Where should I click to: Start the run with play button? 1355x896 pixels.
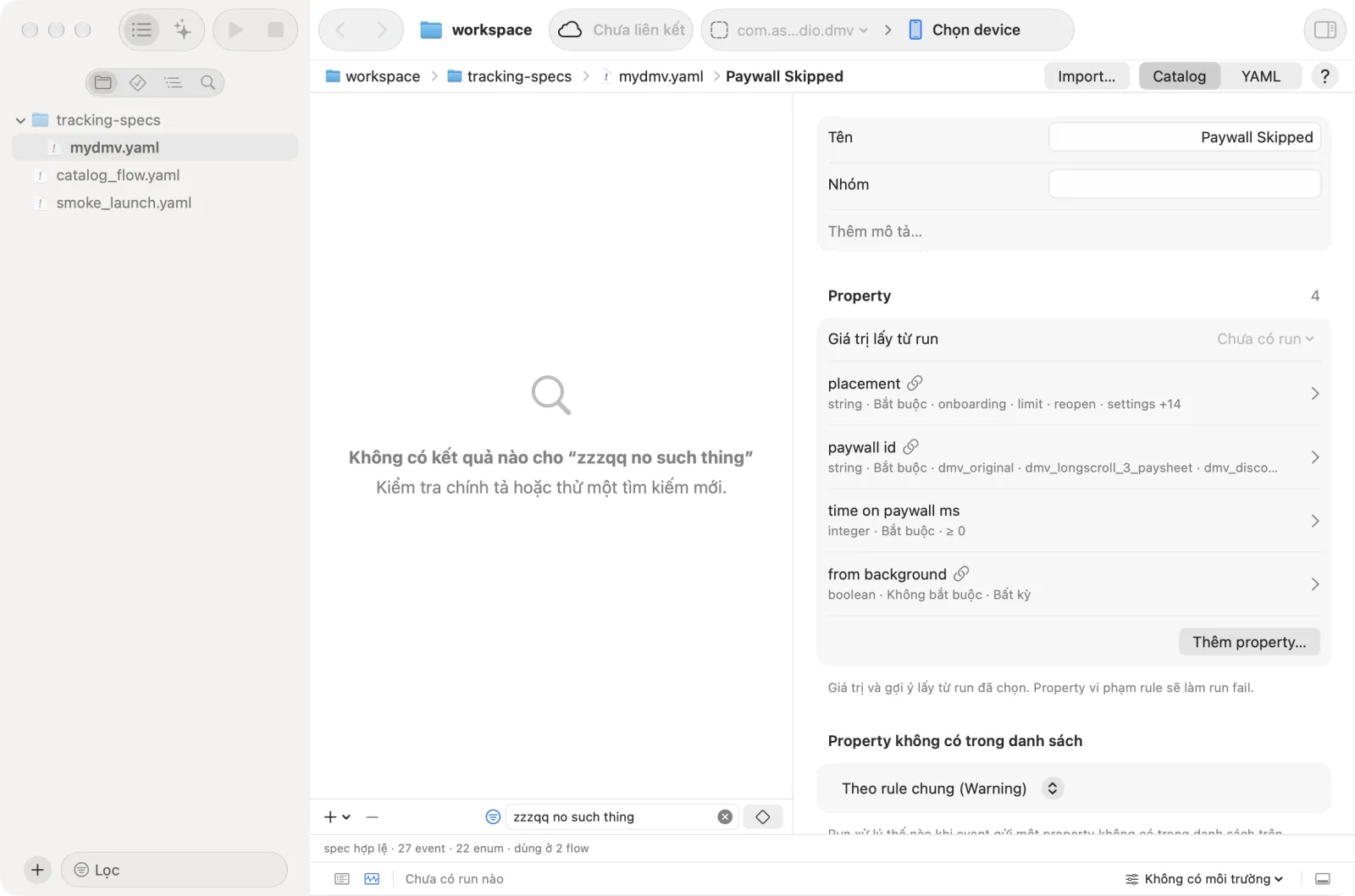click(x=236, y=30)
